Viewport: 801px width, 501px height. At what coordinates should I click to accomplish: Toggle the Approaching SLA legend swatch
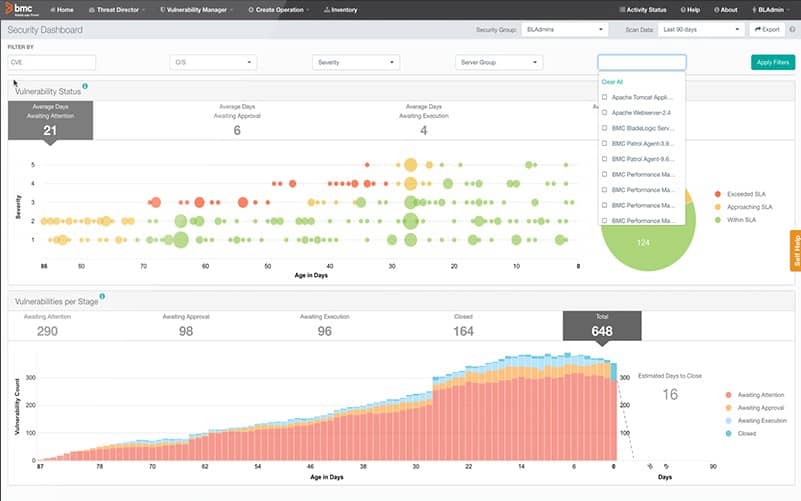tap(718, 207)
